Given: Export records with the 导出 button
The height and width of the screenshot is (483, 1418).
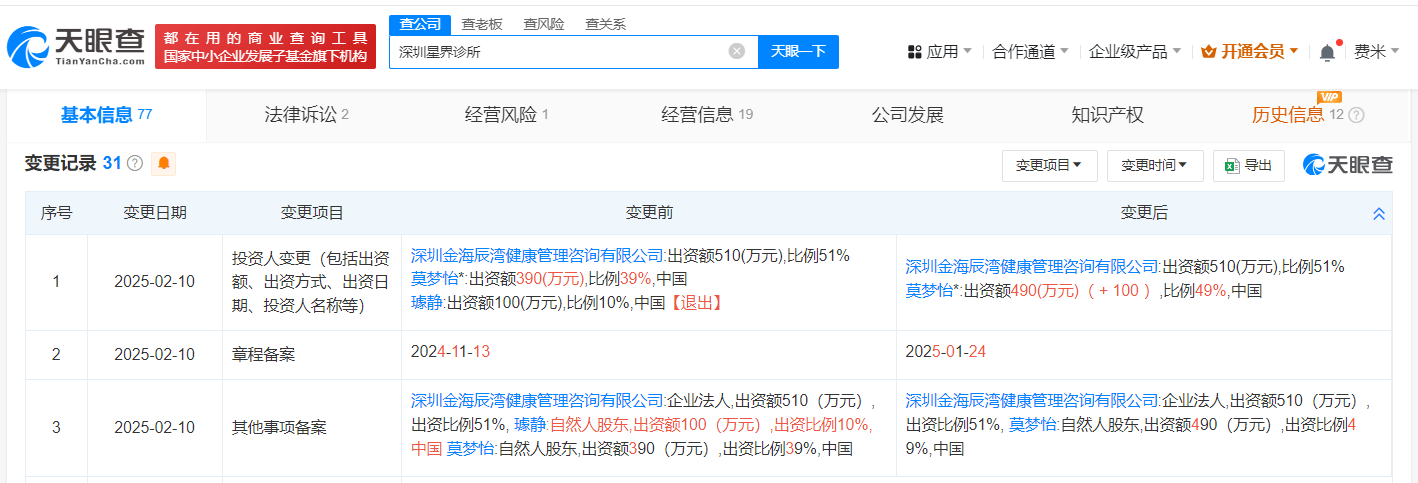Looking at the screenshot, I should pos(1249,166).
